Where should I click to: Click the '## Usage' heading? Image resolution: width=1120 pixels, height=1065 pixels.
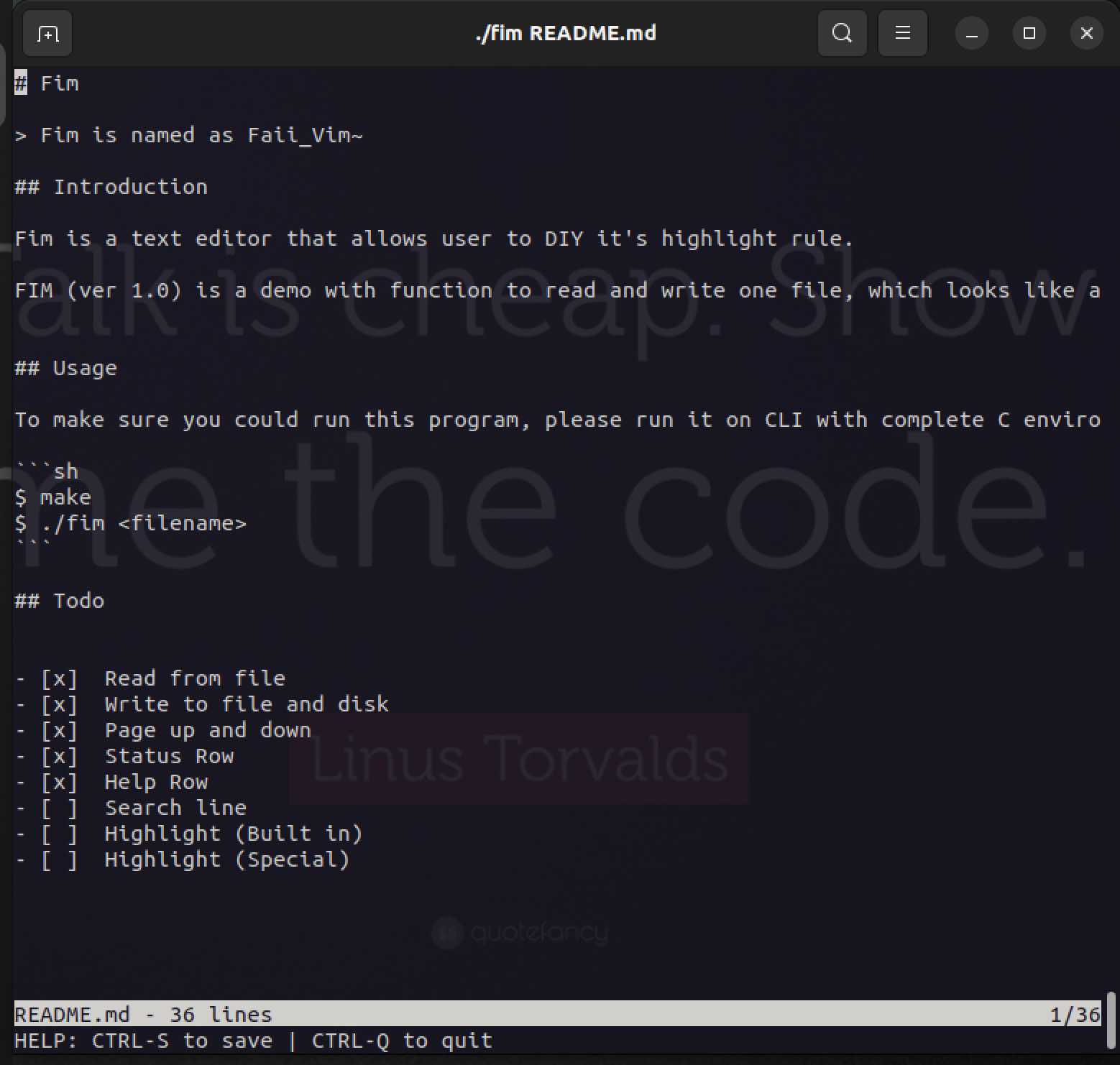[x=65, y=368]
